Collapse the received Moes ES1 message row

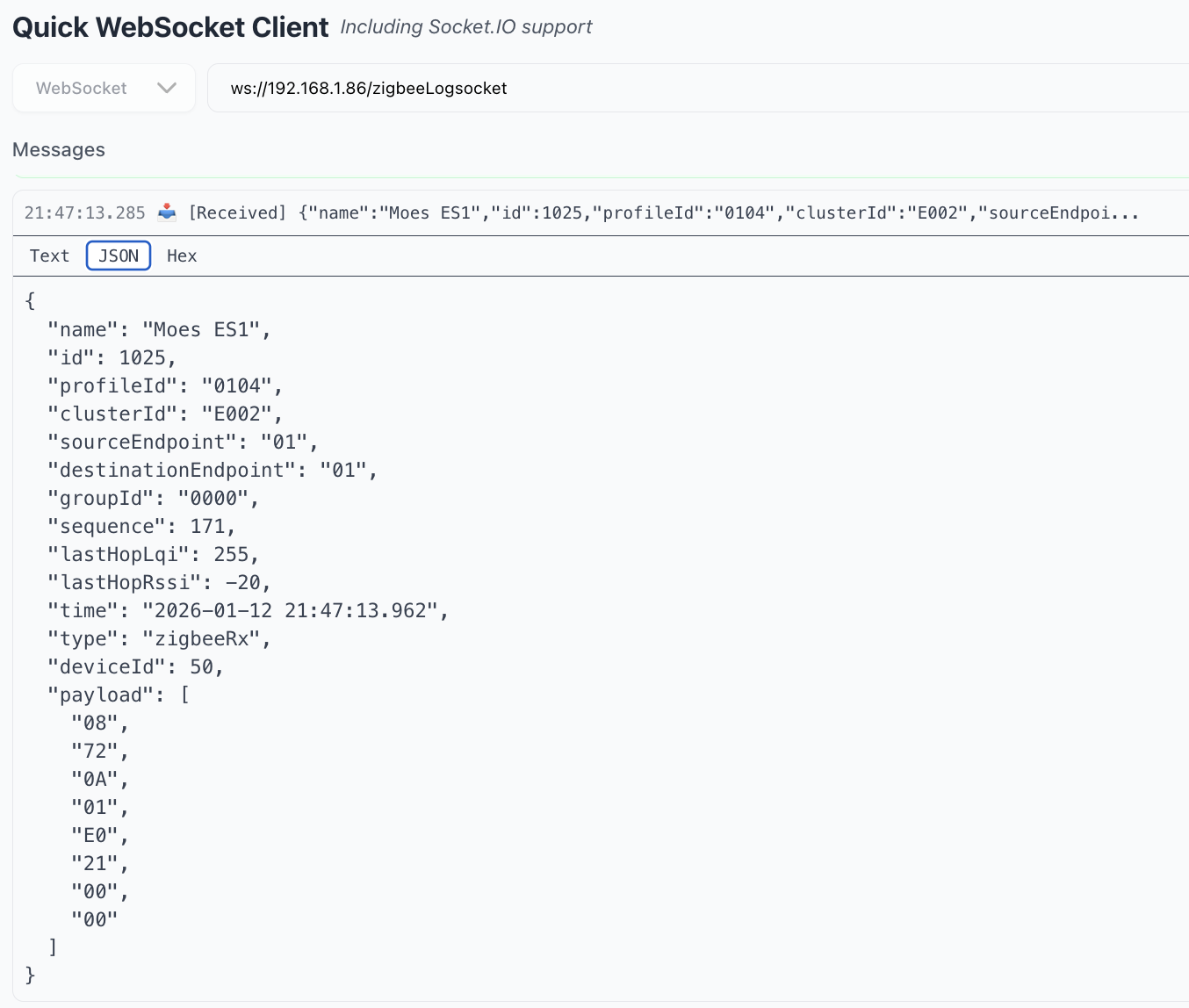667,212
